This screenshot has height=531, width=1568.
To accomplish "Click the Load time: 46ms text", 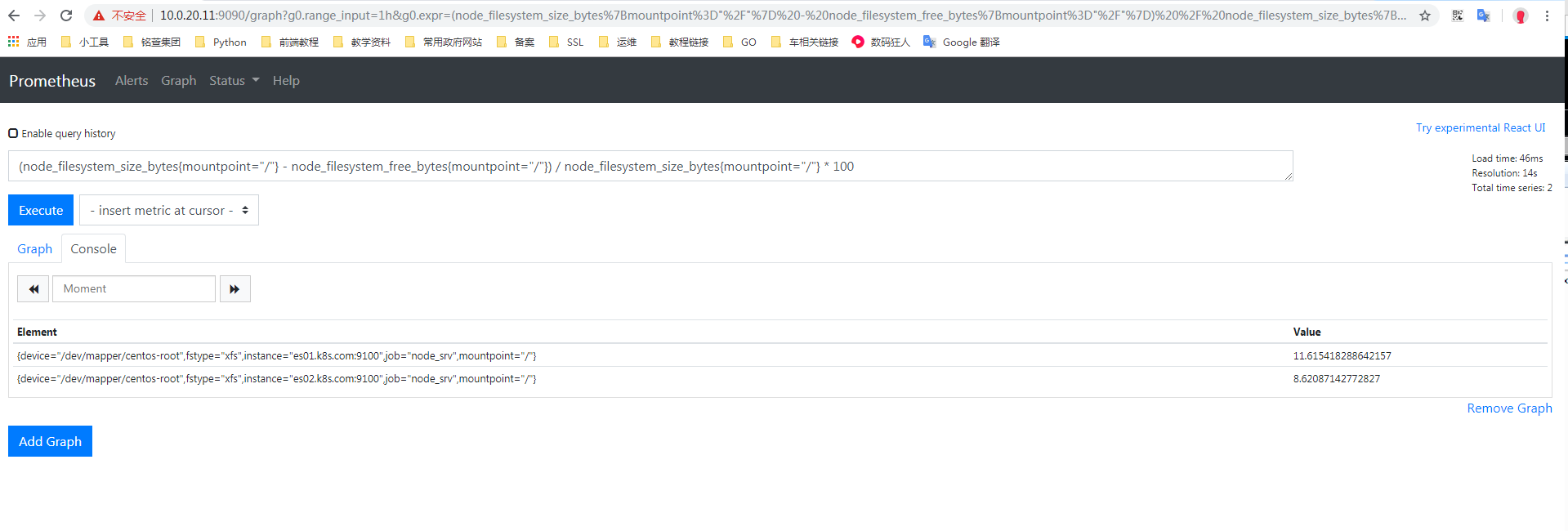I will coord(1508,158).
